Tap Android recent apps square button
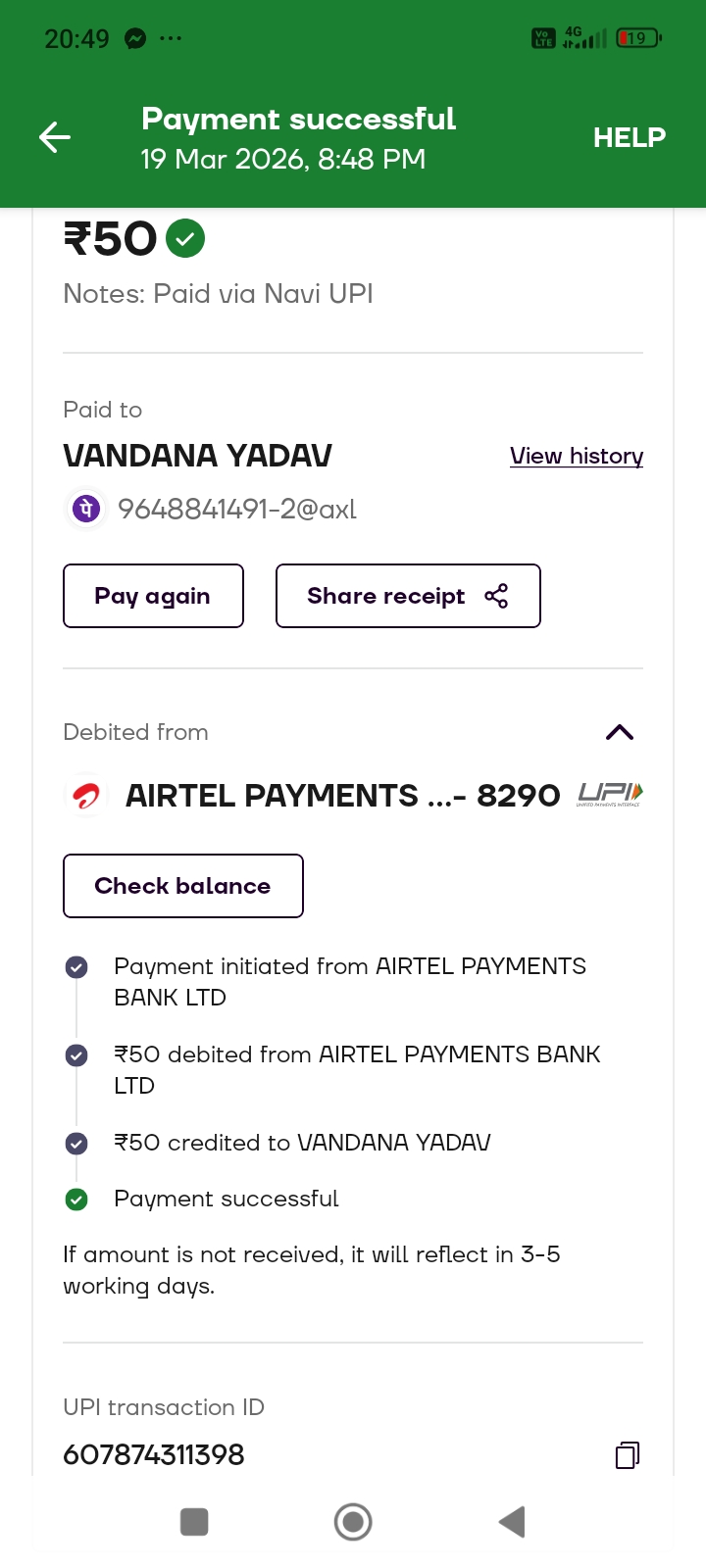Image resolution: width=706 pixels, height=1568 pixels. pos(194,1522)
